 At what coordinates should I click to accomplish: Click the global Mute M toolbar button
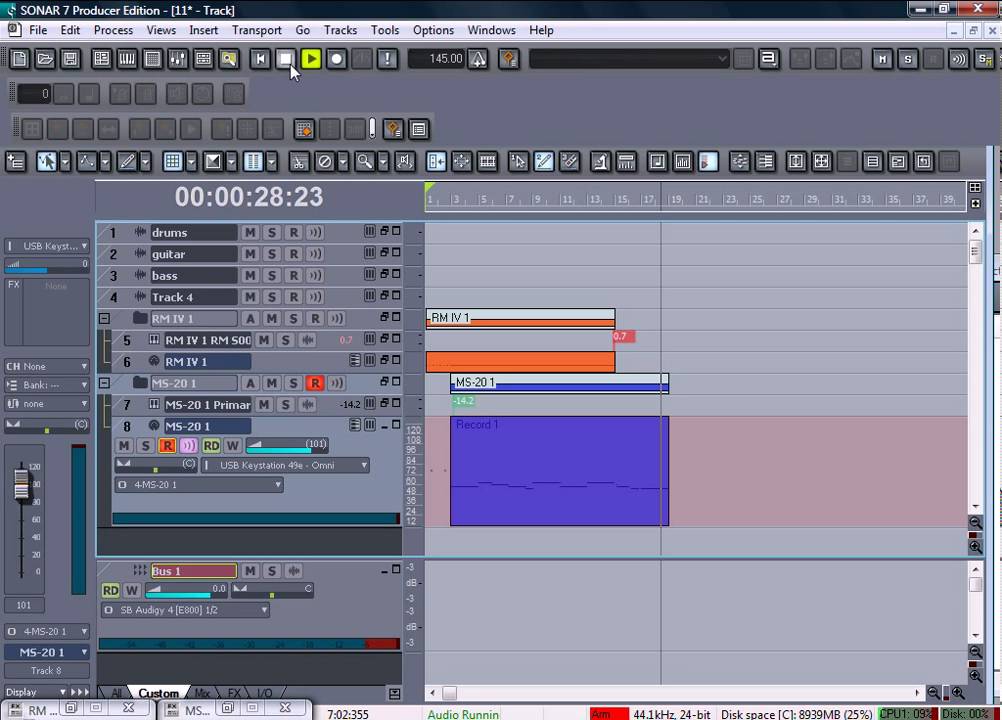pyautogui.click(x=883, y=59)
